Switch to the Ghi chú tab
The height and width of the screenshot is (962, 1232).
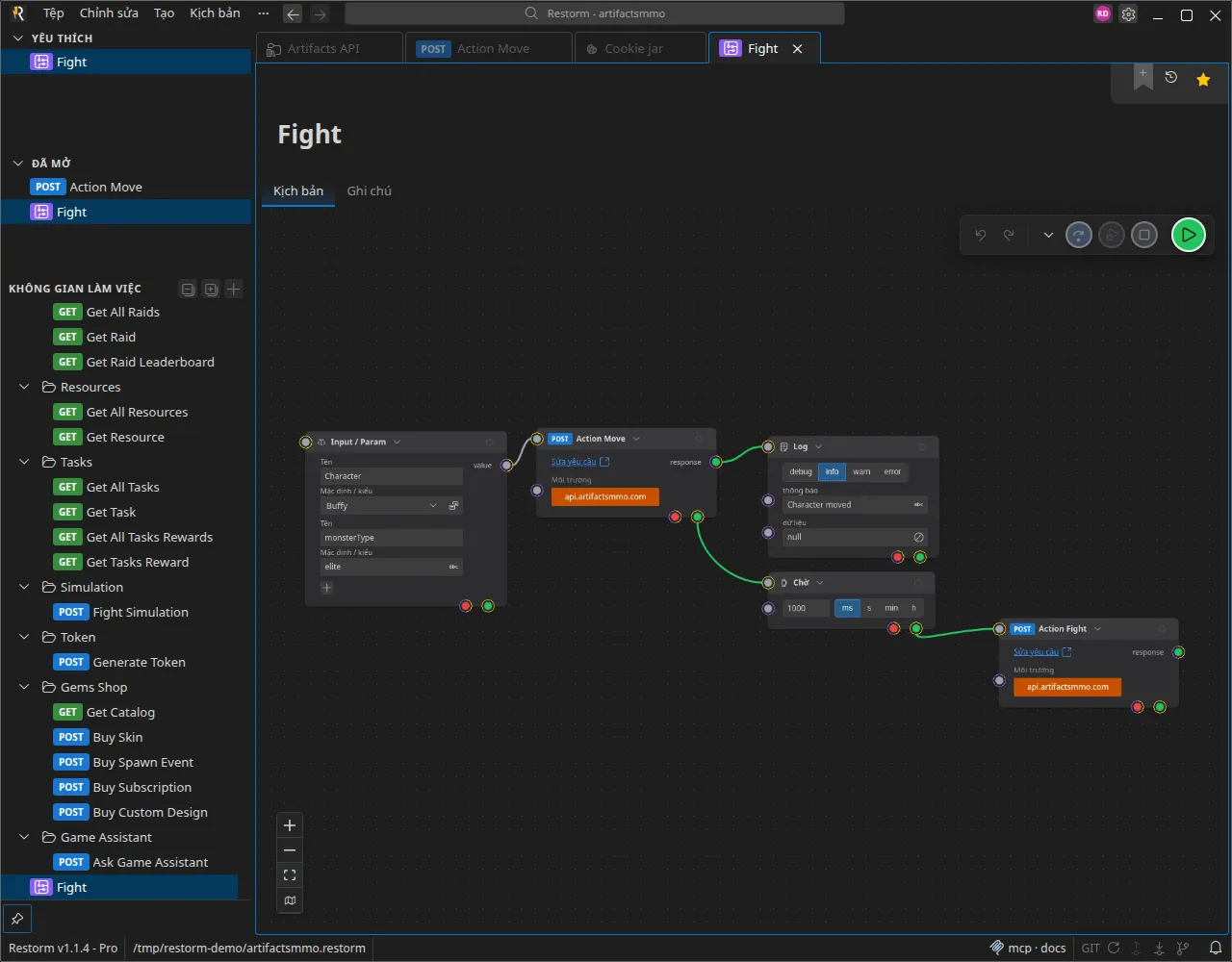click(370, 190)
